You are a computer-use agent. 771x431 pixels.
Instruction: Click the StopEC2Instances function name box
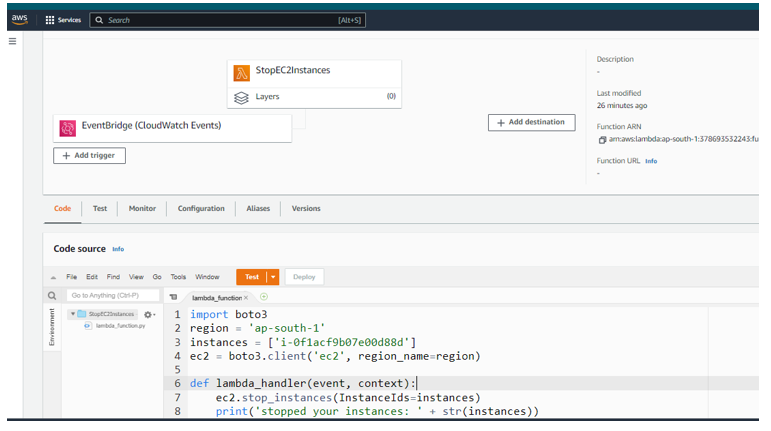314,74
